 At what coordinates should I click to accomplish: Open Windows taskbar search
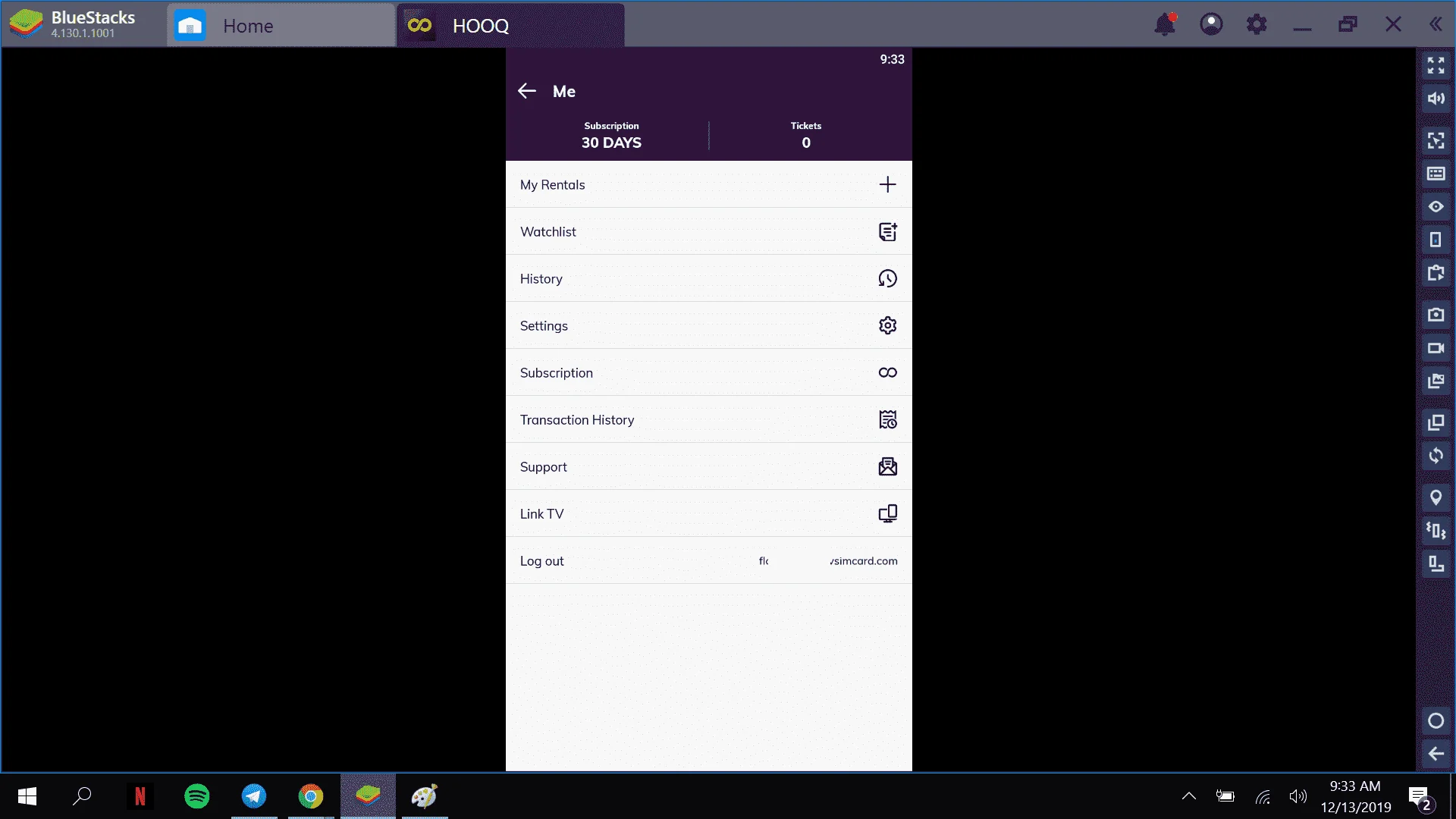pos(82,796)
